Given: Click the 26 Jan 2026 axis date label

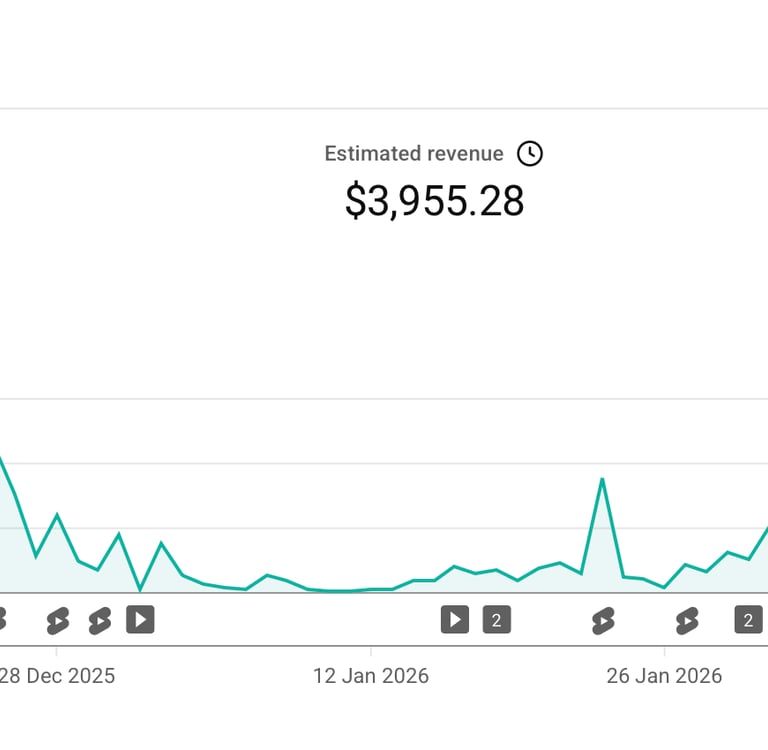Looking at the screenshot, I should tap(664, 676).
